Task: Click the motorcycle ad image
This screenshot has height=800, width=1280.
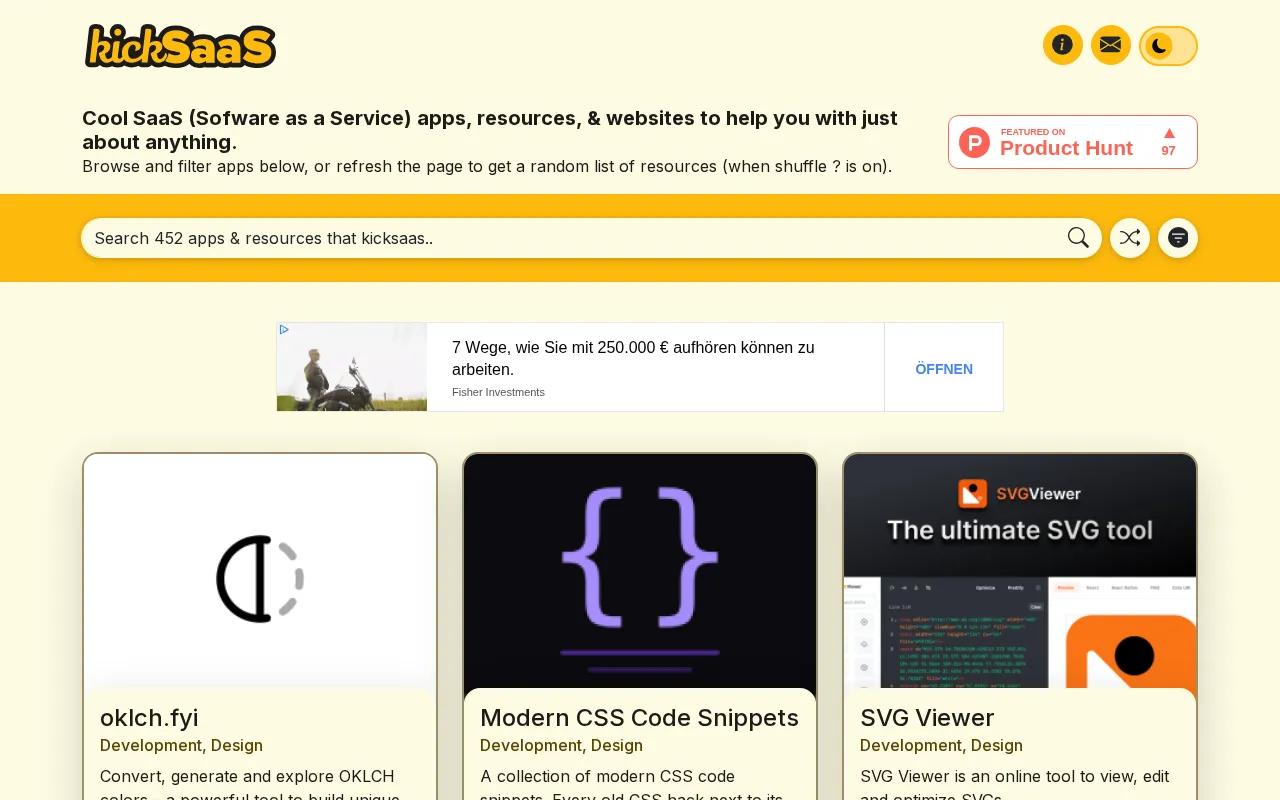Action: click(352, 367)
